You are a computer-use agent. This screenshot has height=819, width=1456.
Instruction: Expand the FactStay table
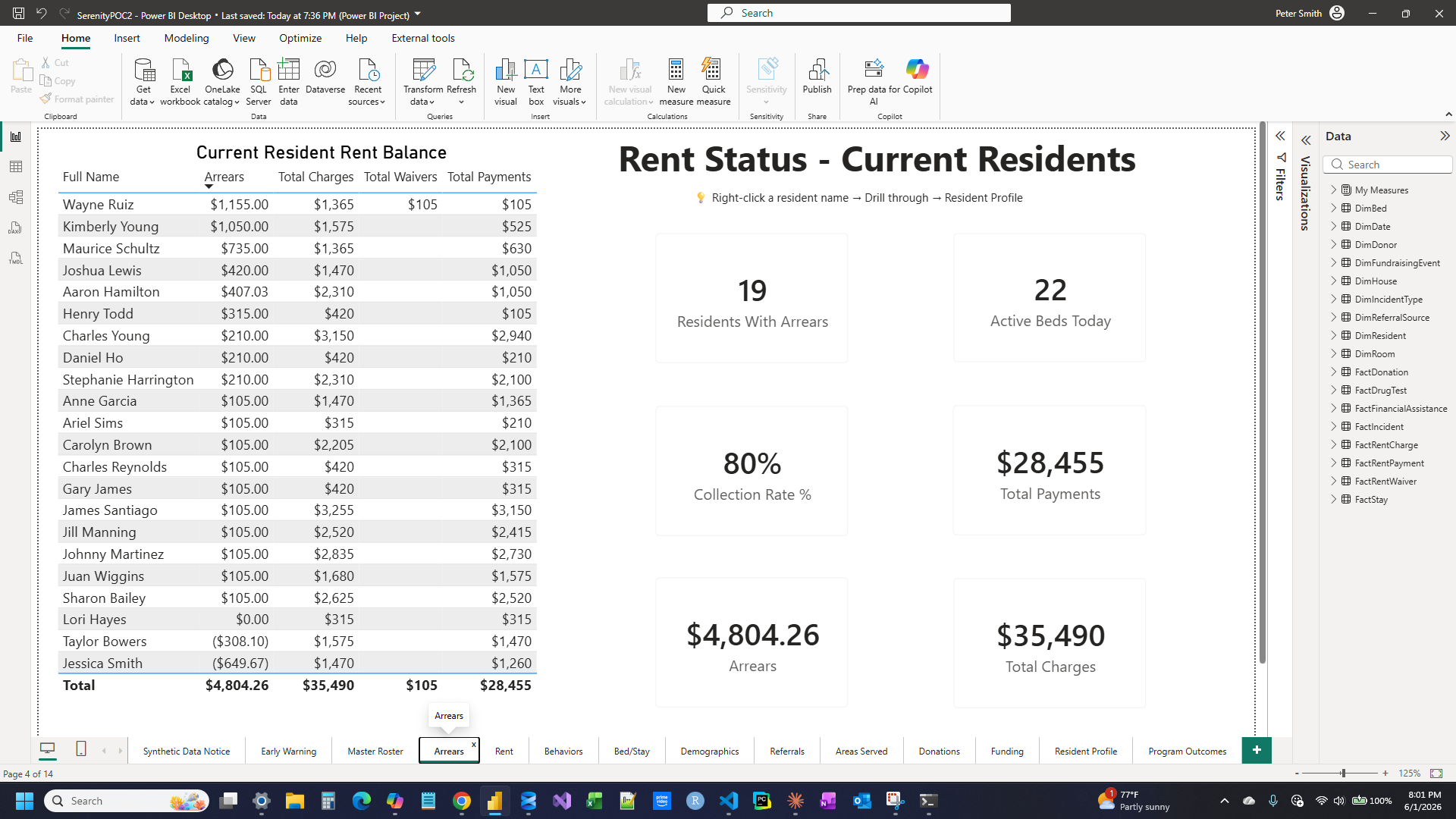click(1333, 499)
